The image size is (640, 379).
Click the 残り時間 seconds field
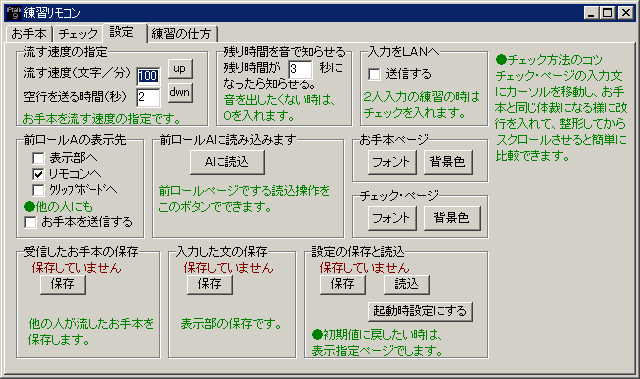pos(300,69)
